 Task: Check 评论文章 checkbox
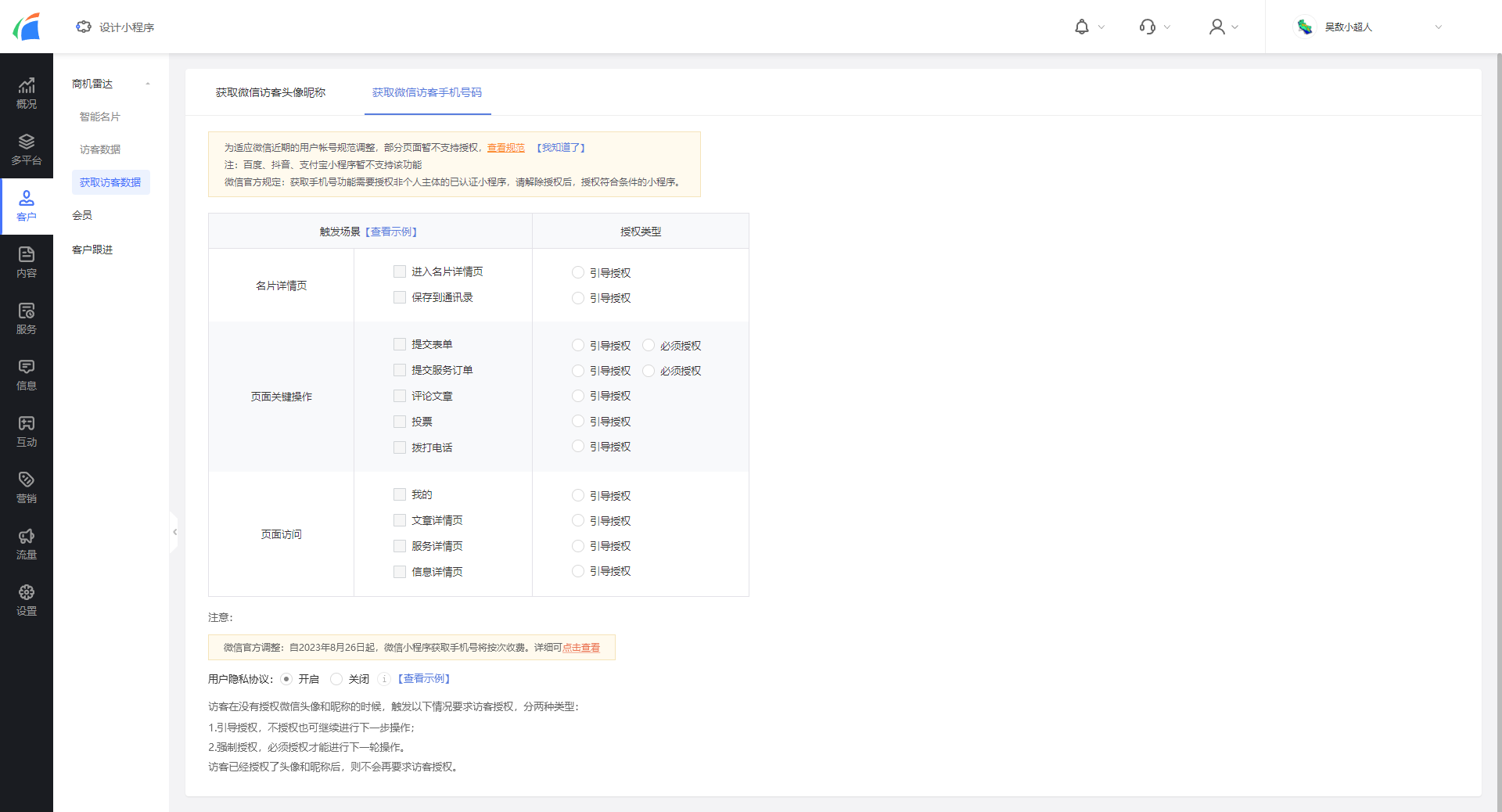(400, 396)
